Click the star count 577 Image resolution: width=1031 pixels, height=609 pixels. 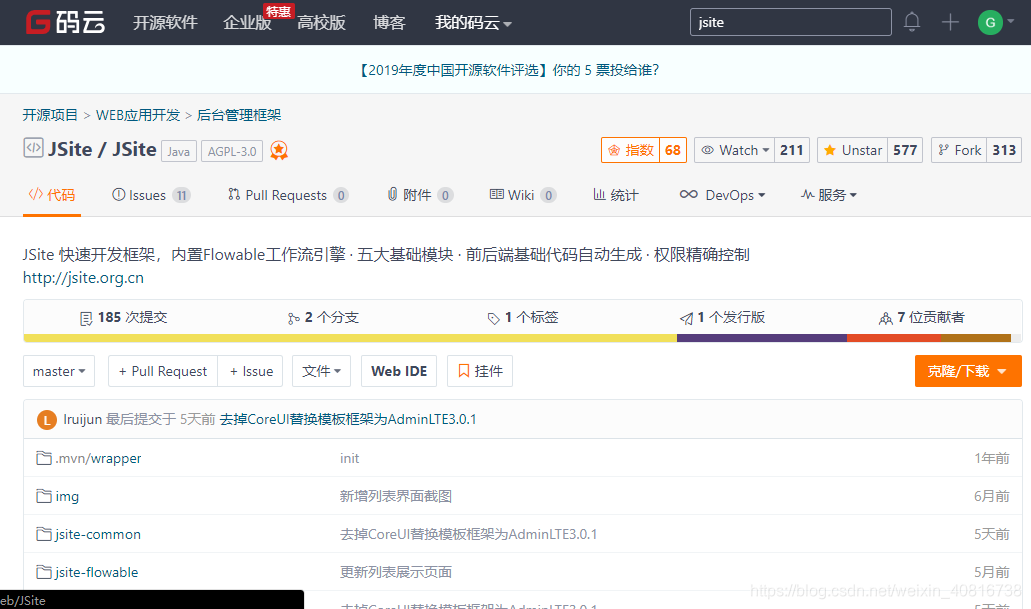[905, 150]
